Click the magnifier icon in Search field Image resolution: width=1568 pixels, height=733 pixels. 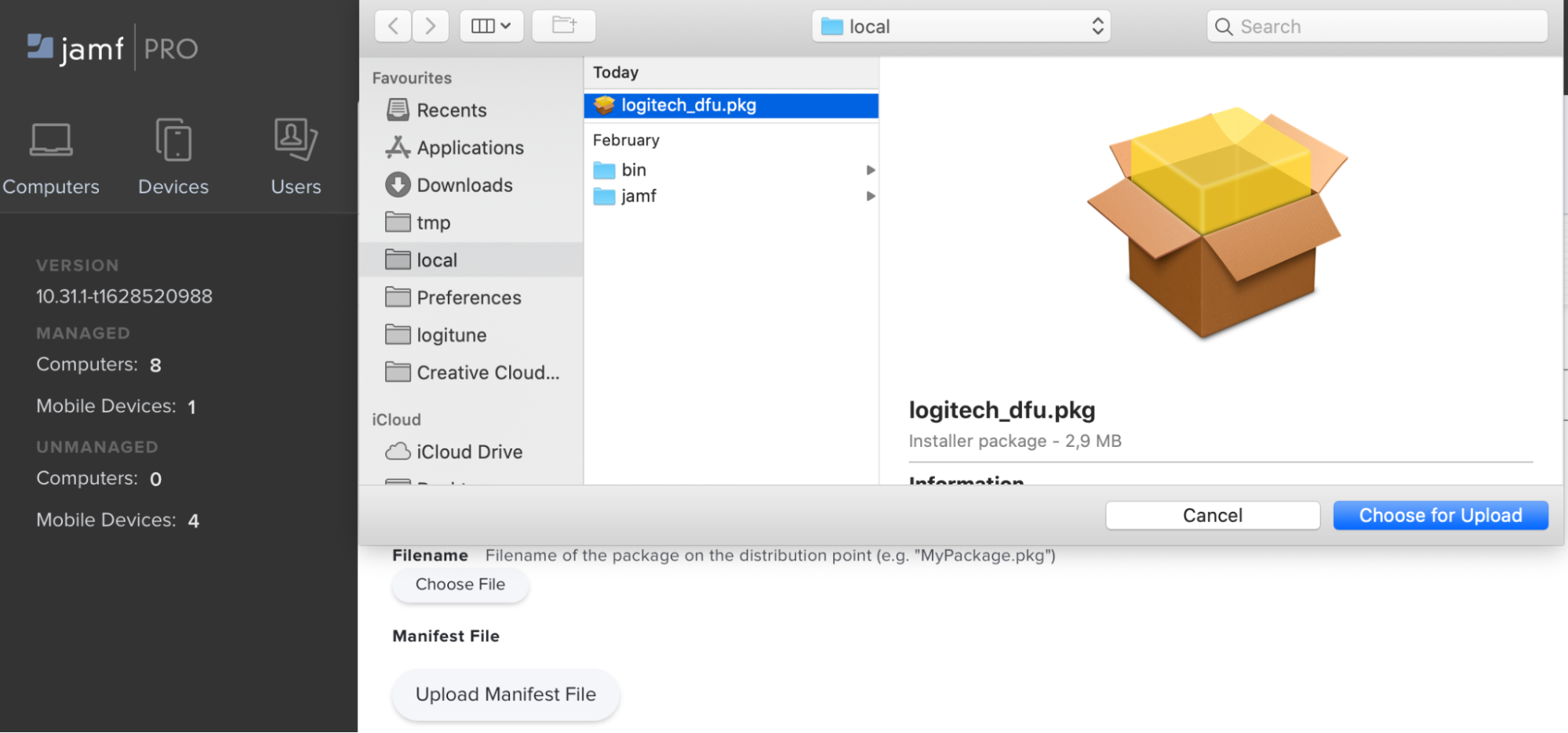point(1224,27)
